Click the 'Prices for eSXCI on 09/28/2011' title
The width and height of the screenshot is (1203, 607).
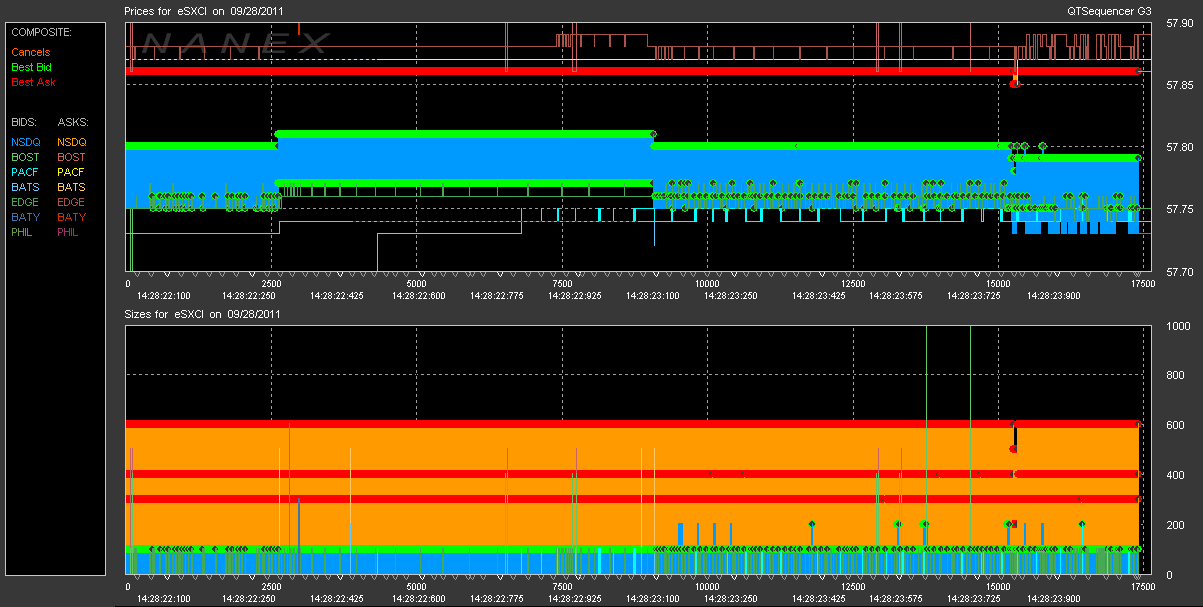(202, 10)
